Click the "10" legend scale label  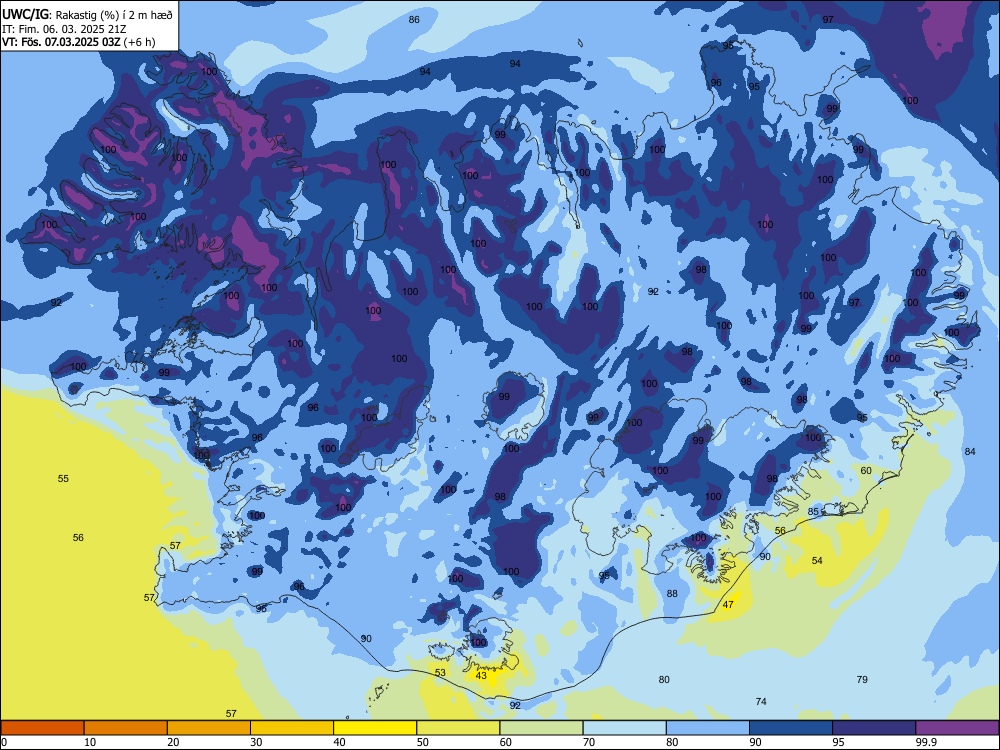pos(90,742)
